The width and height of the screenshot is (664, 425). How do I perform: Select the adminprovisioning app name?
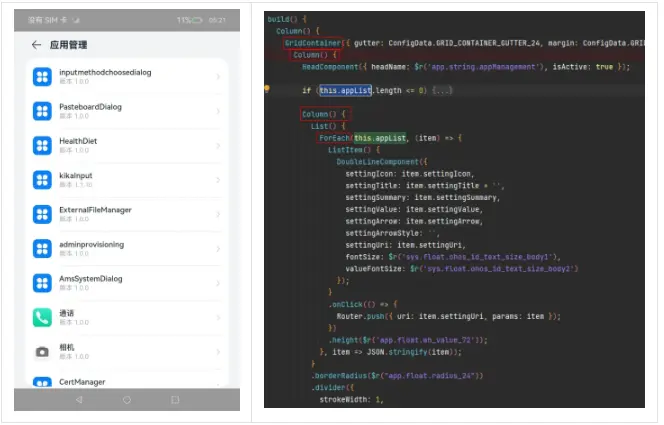(x=92, y=245)
